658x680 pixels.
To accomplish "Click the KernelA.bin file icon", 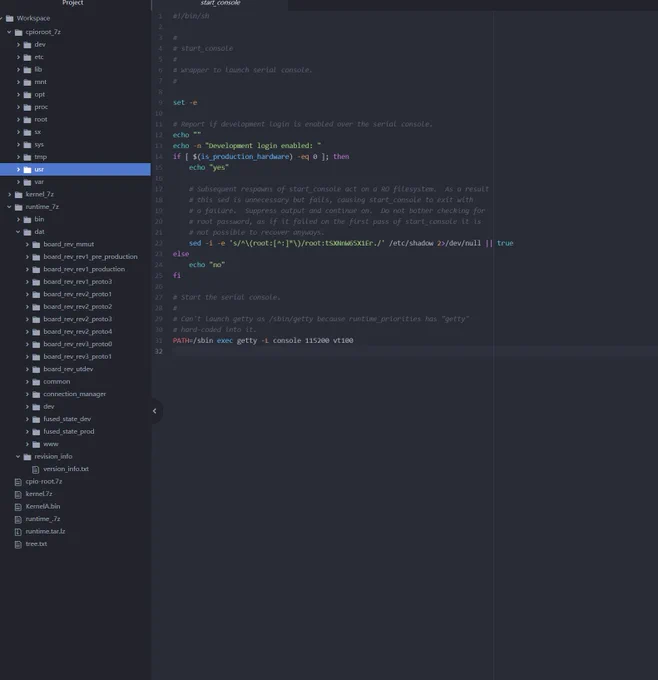I will tap(18, 507).
